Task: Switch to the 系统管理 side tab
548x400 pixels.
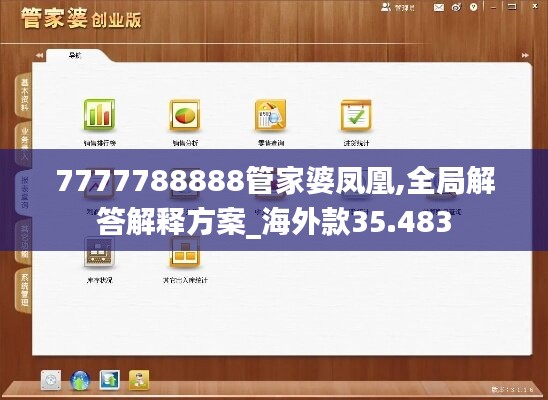Action: pyautogui.click(x=24, y=291)
